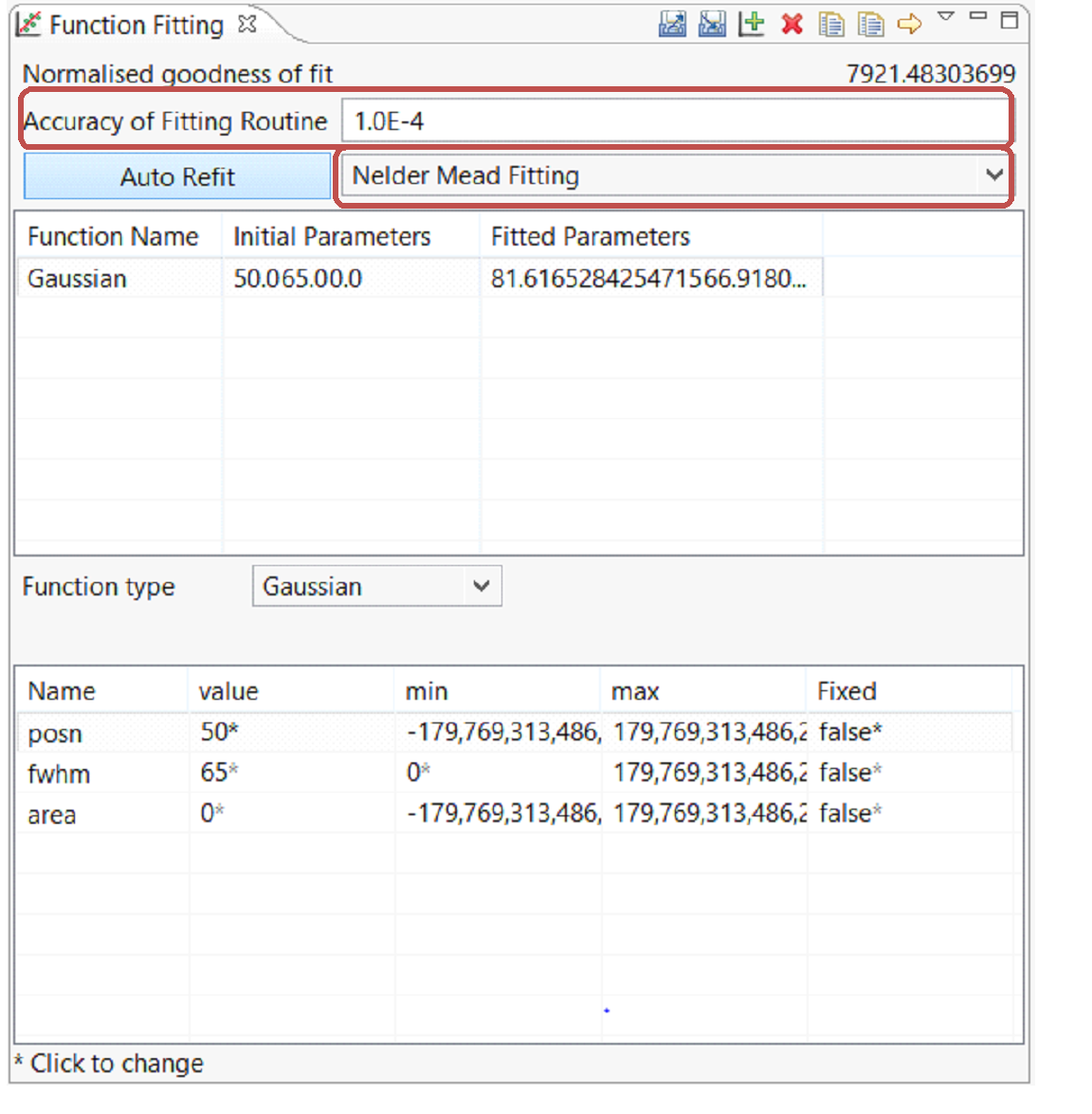Click the second pages icon beside yellow arrow
The height and width of the screenshot is (1114, 1092).
(x=870, y=24)
